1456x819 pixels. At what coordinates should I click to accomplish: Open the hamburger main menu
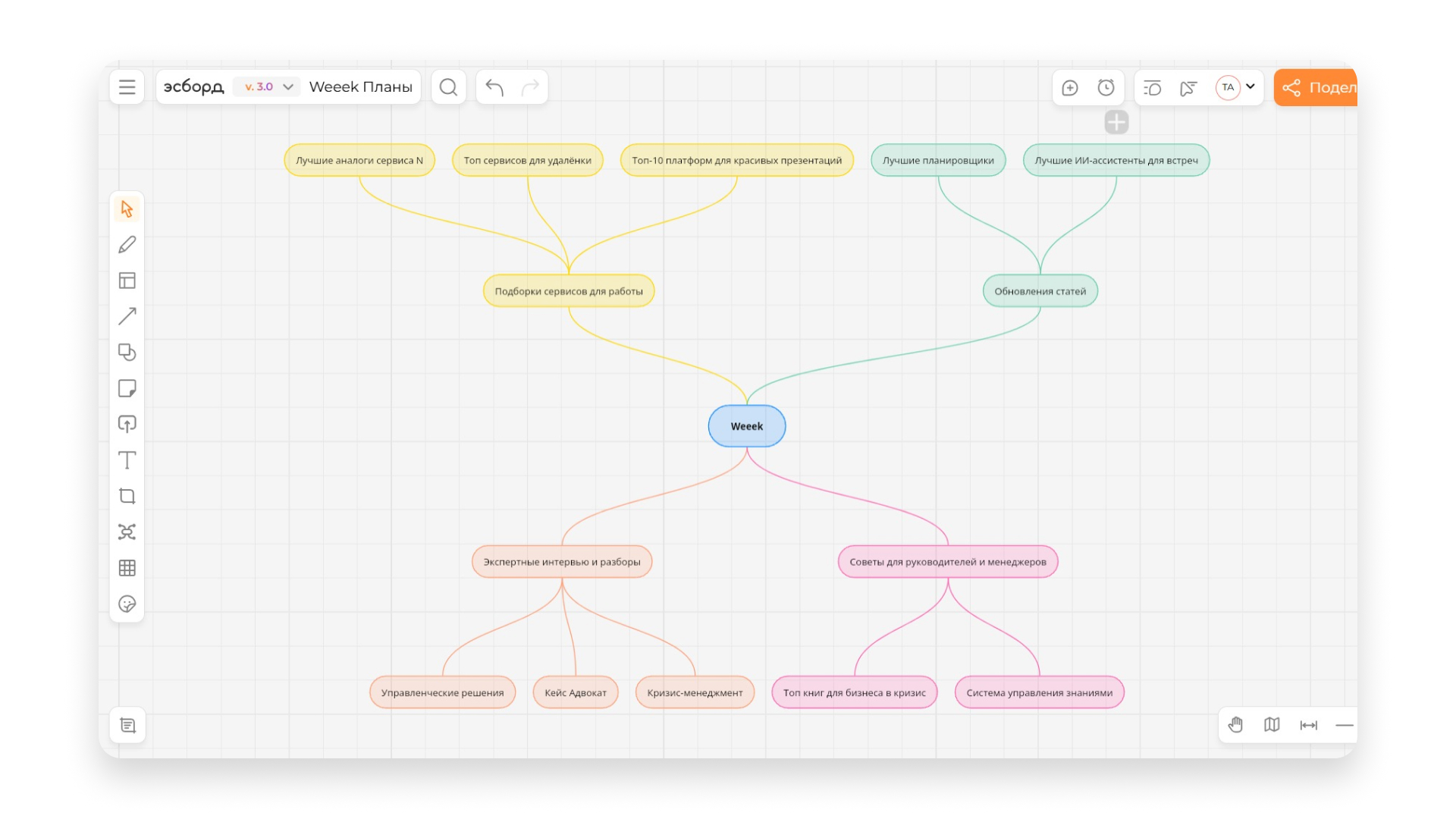(x=127, y=87)
